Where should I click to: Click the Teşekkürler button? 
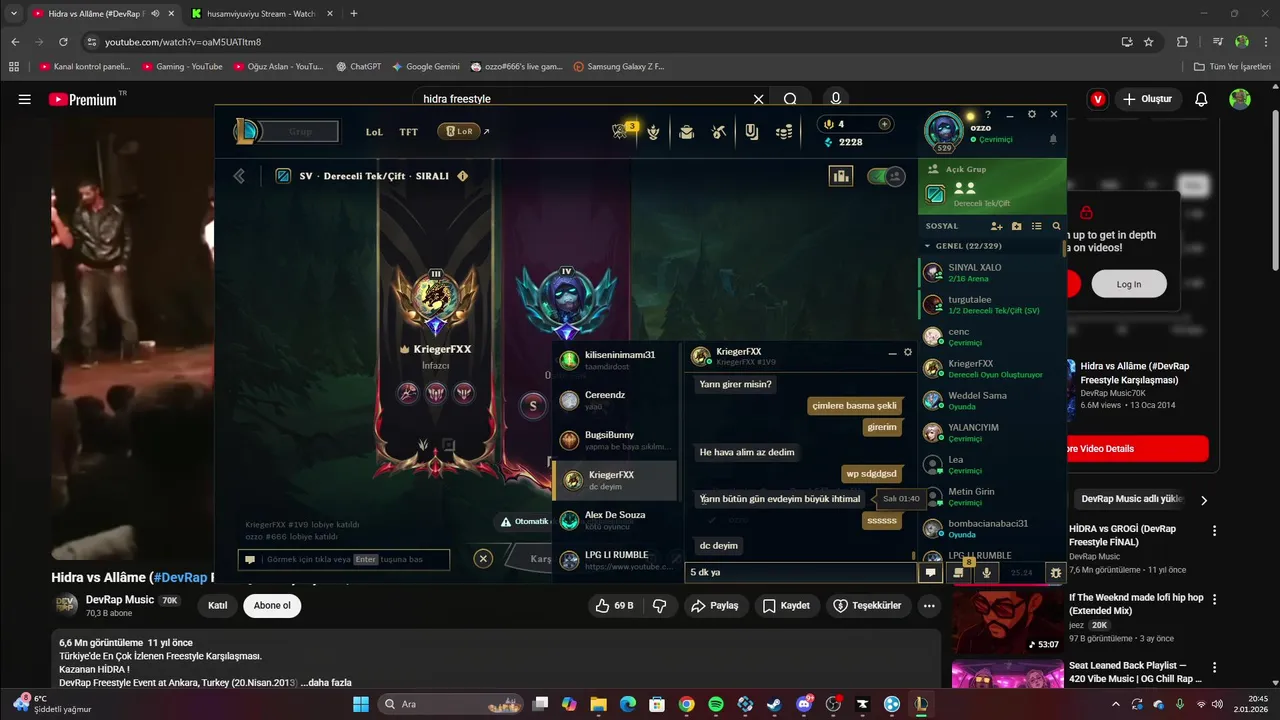(x=868, y=606)
